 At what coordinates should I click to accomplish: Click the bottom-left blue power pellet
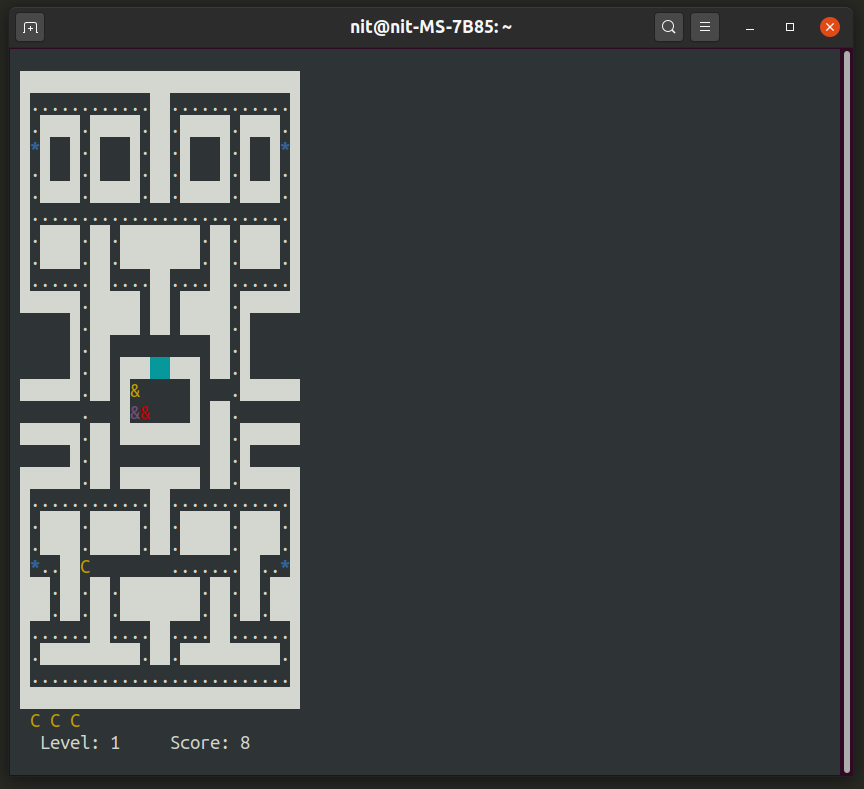click(x=35, y=565)
